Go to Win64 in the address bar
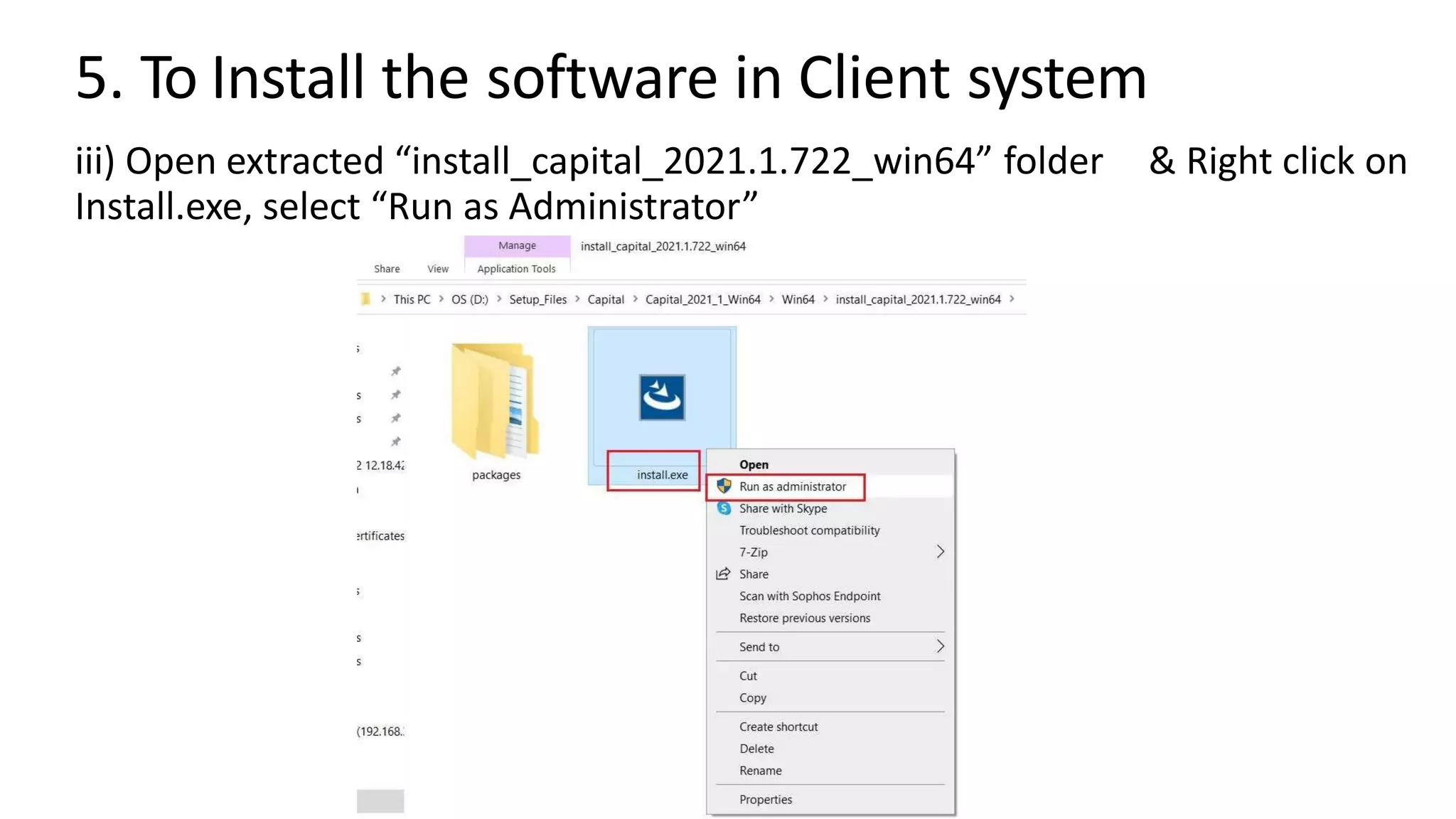Viewport: 1456px width, 819px height. [x=798, y=299]
